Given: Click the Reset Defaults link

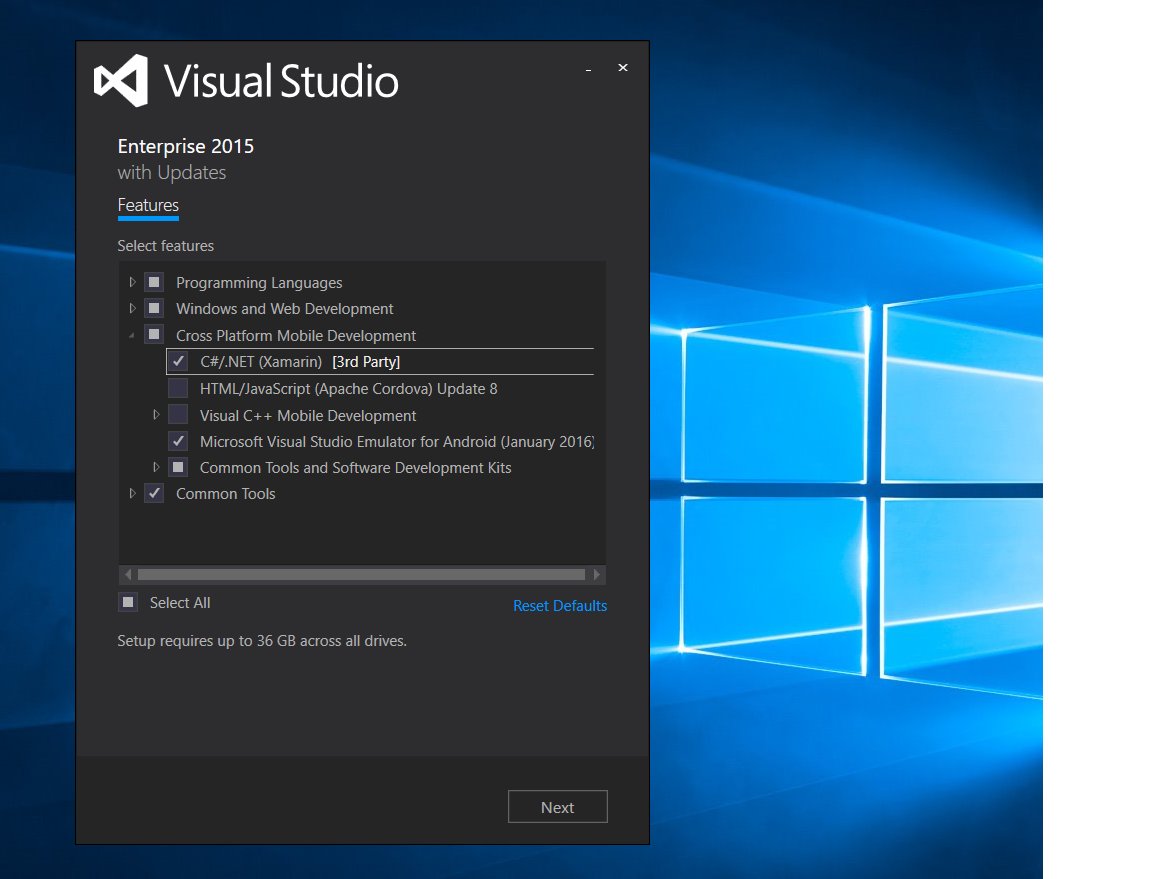Looking at the screenshot, I should tap(560, 606).
